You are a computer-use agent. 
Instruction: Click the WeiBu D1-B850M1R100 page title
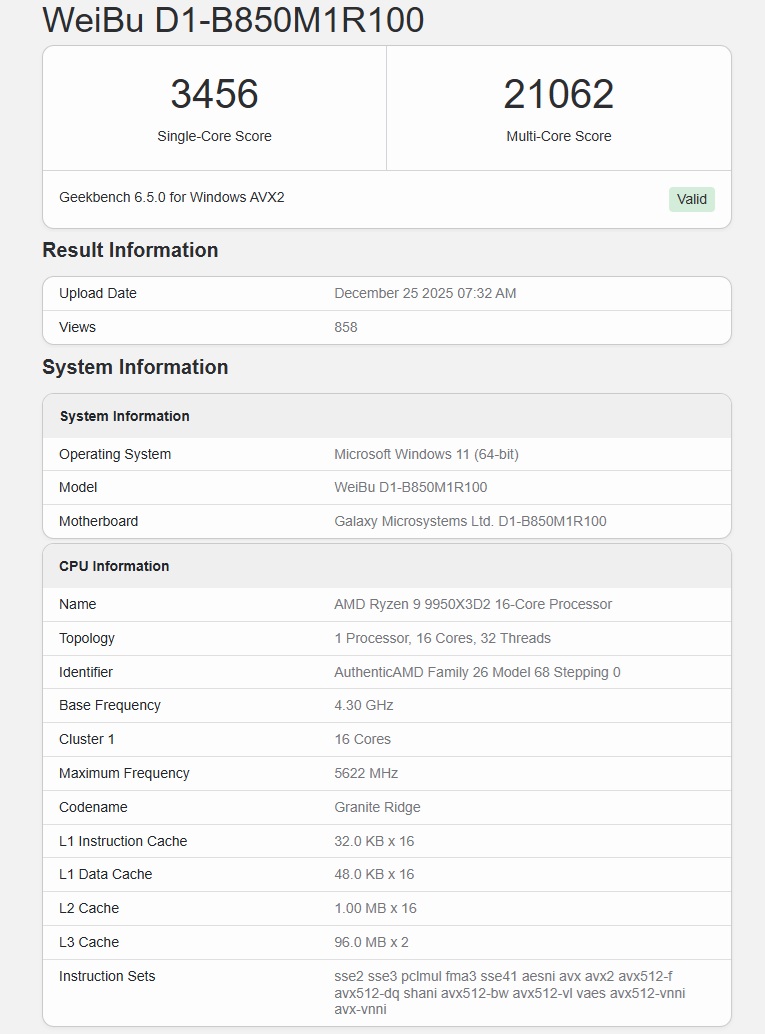(x=233, y=20)
